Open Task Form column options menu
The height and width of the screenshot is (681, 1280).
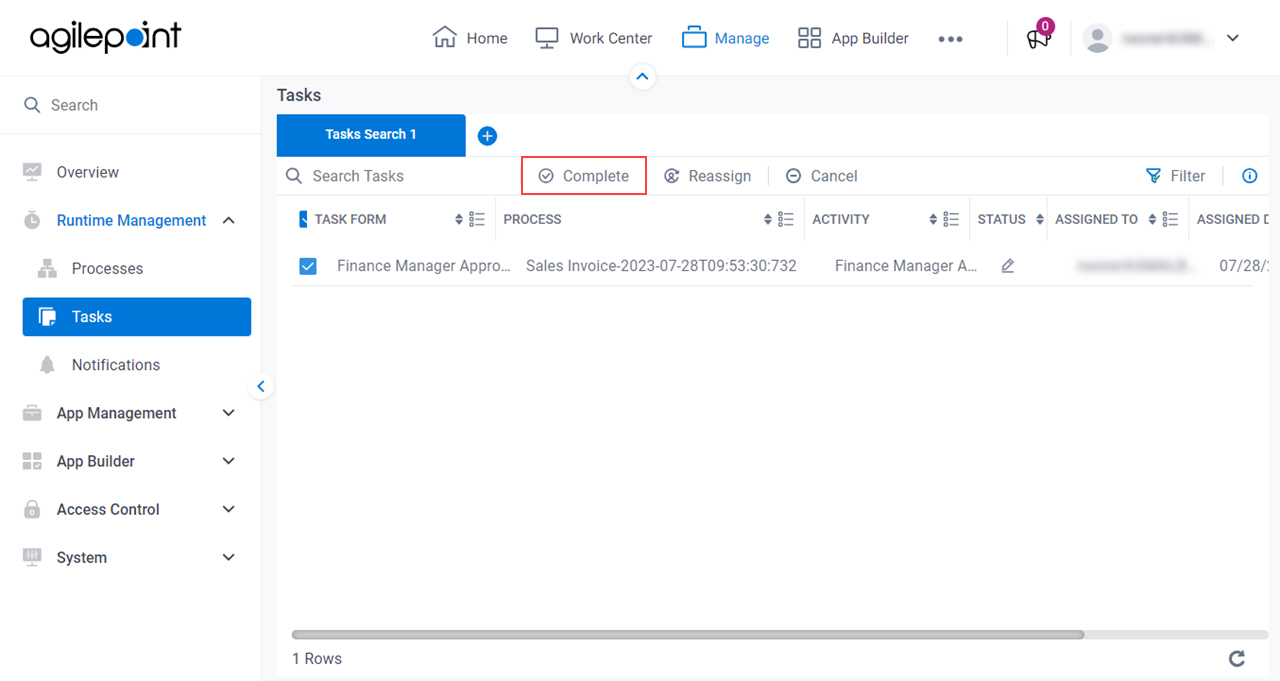[477, 219]
